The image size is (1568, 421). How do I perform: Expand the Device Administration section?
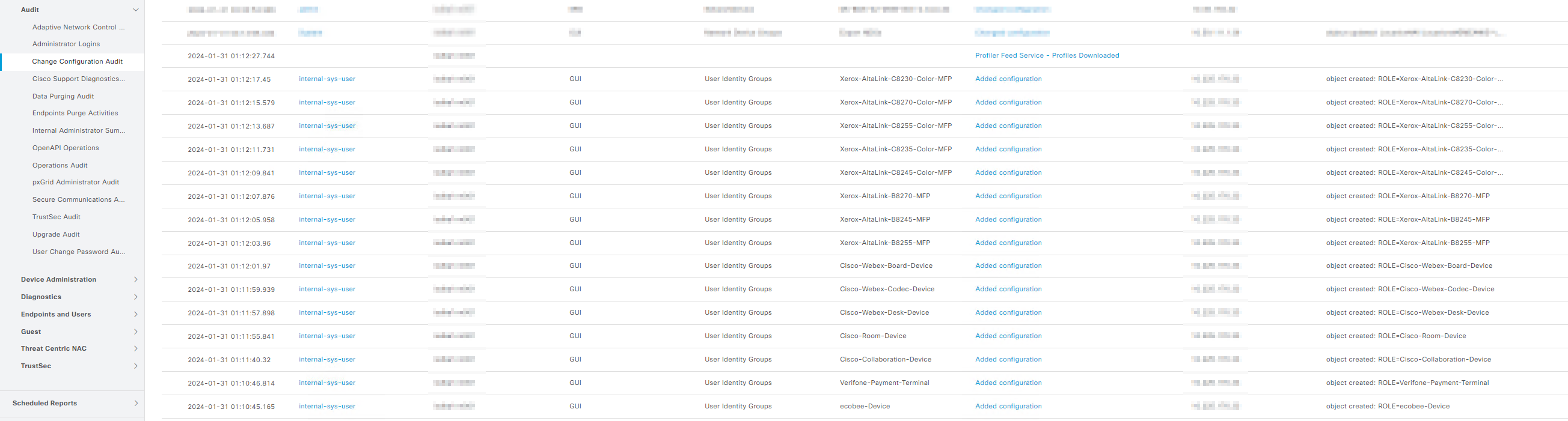(x=136, y=280)
